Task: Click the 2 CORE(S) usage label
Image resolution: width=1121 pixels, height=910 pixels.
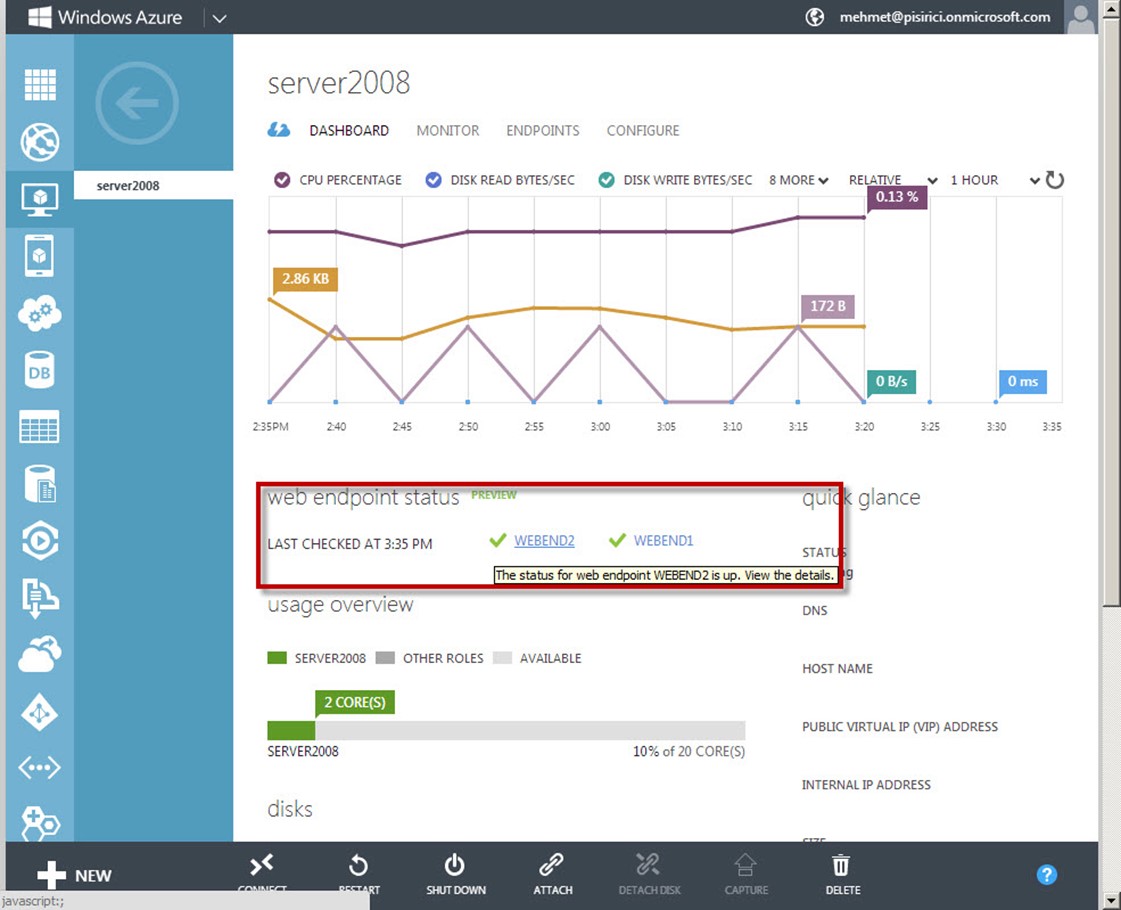Action: (355, 702)
